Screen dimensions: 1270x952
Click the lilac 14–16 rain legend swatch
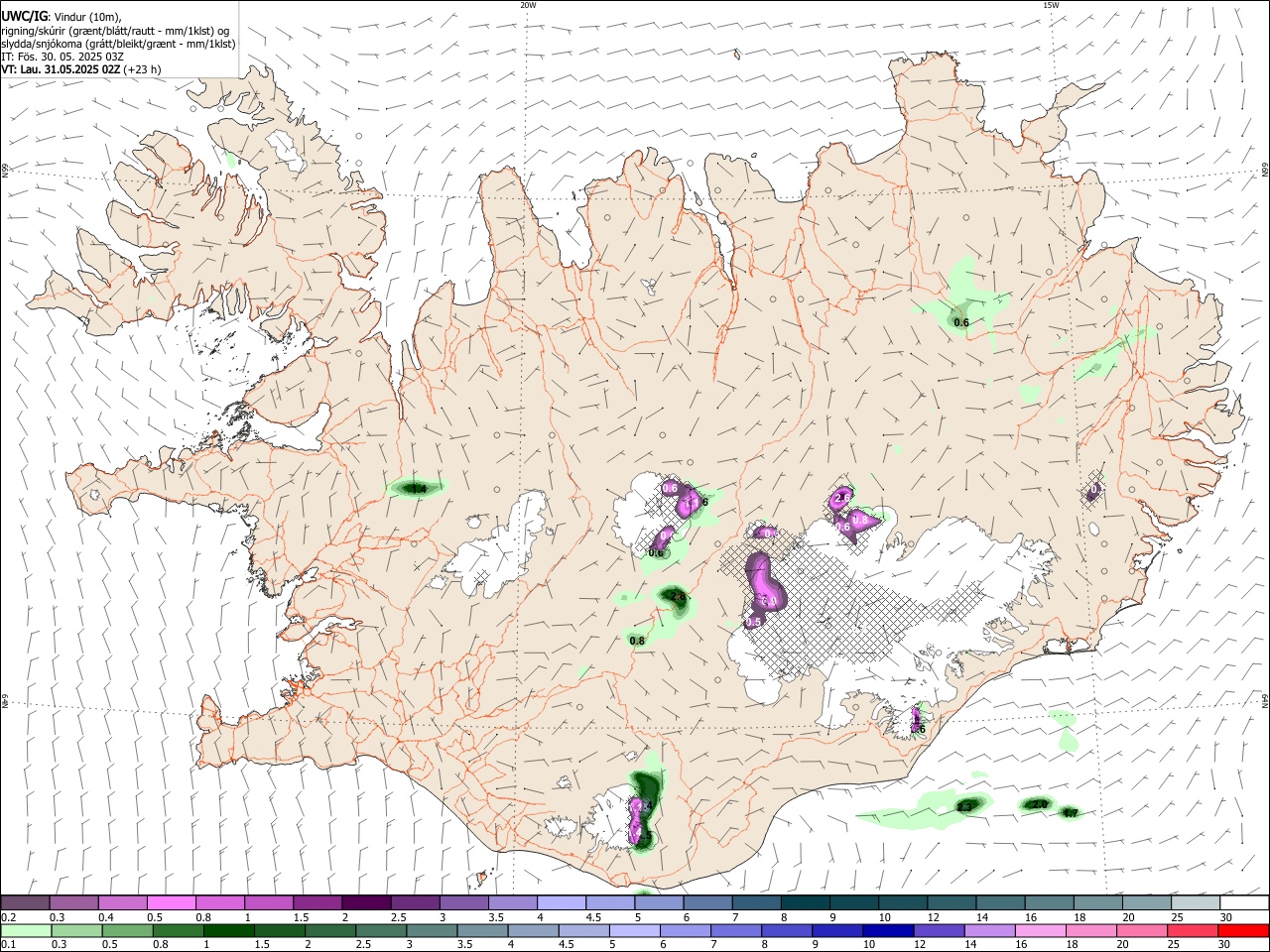coord(990,930)
